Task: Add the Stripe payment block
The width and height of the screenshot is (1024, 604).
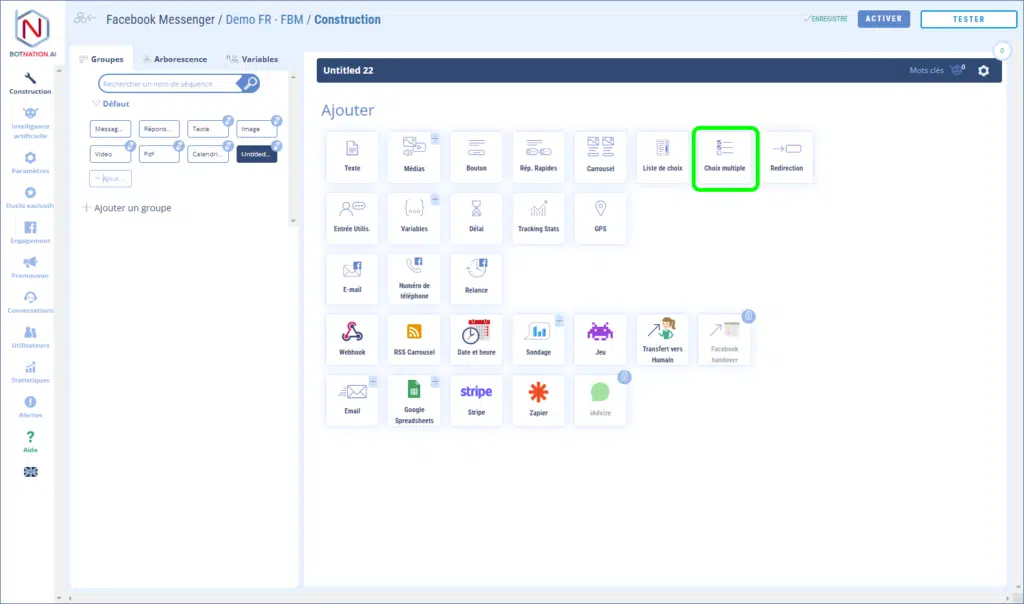Action: click(476, 400)
